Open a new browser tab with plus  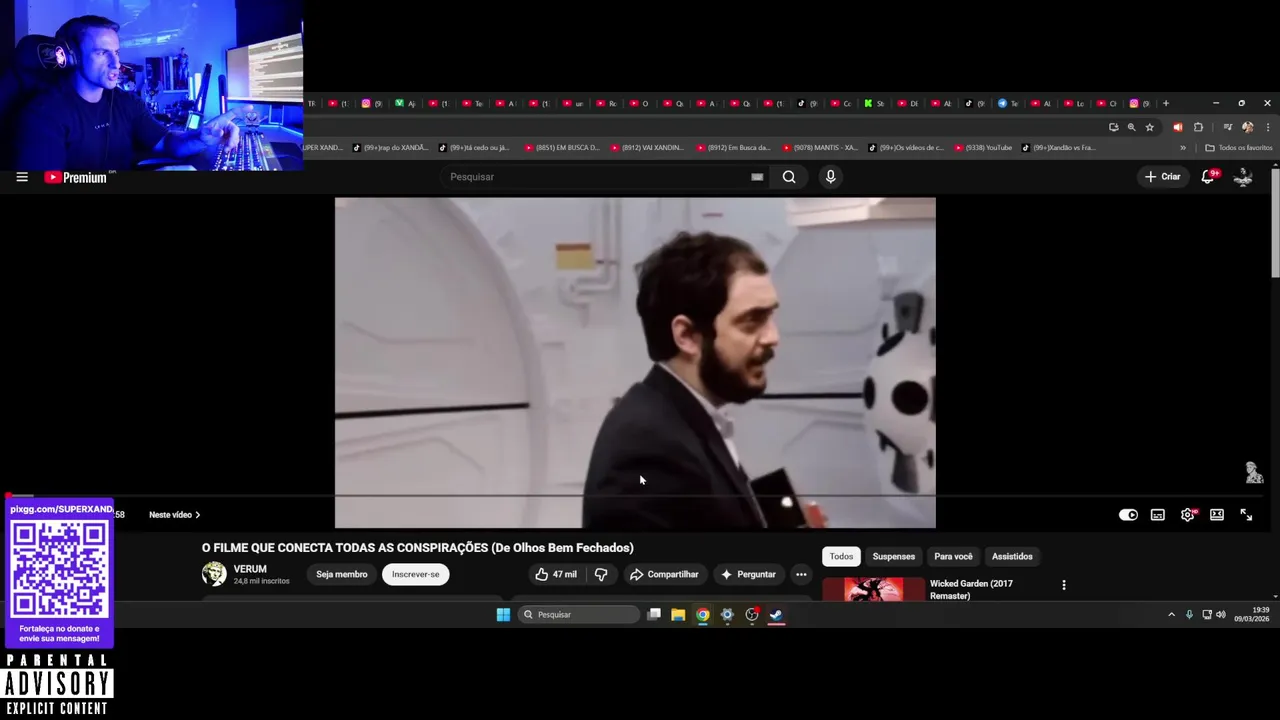pos(1165,103)
